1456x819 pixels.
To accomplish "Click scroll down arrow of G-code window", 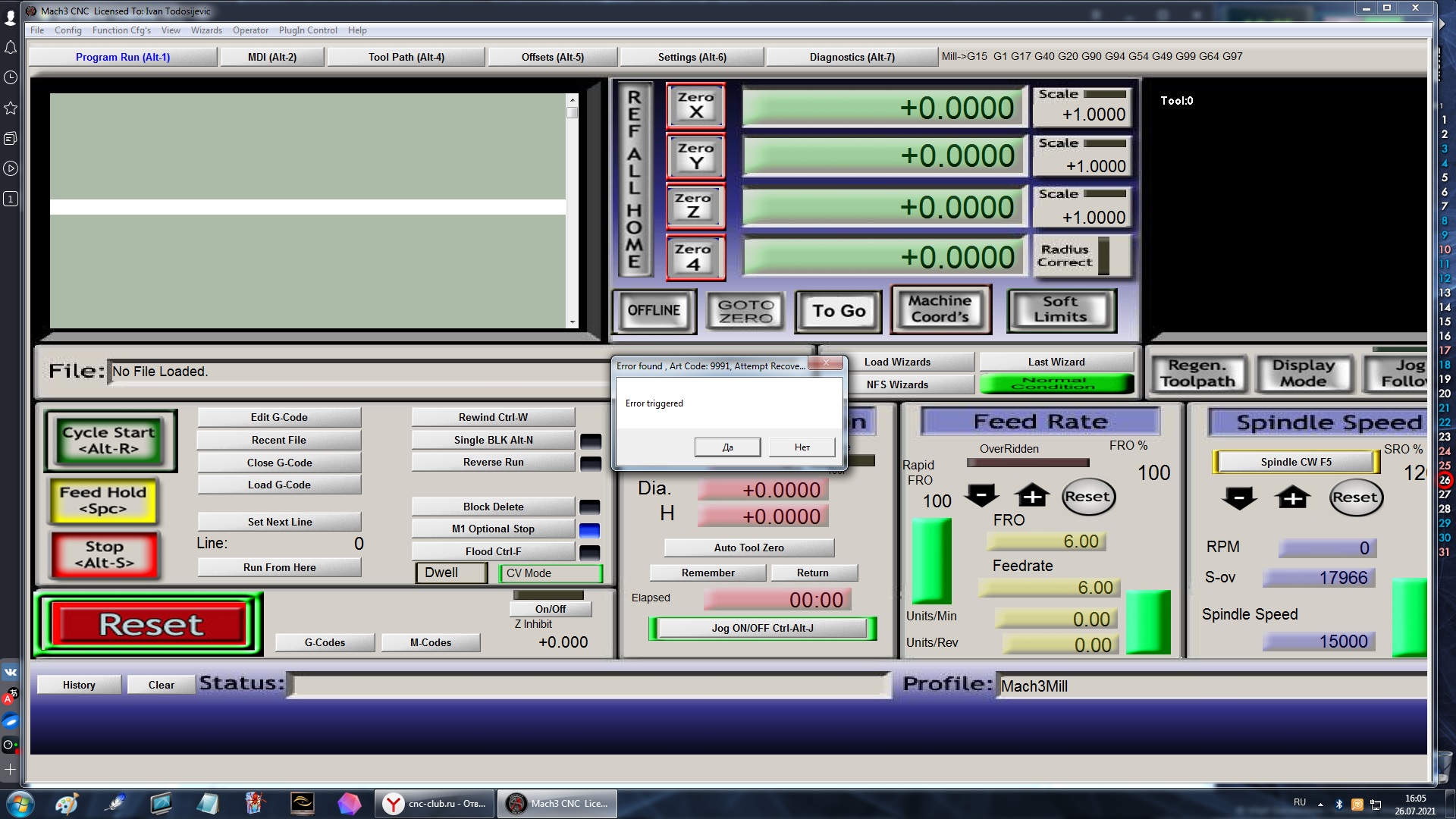I will [573, 322].
